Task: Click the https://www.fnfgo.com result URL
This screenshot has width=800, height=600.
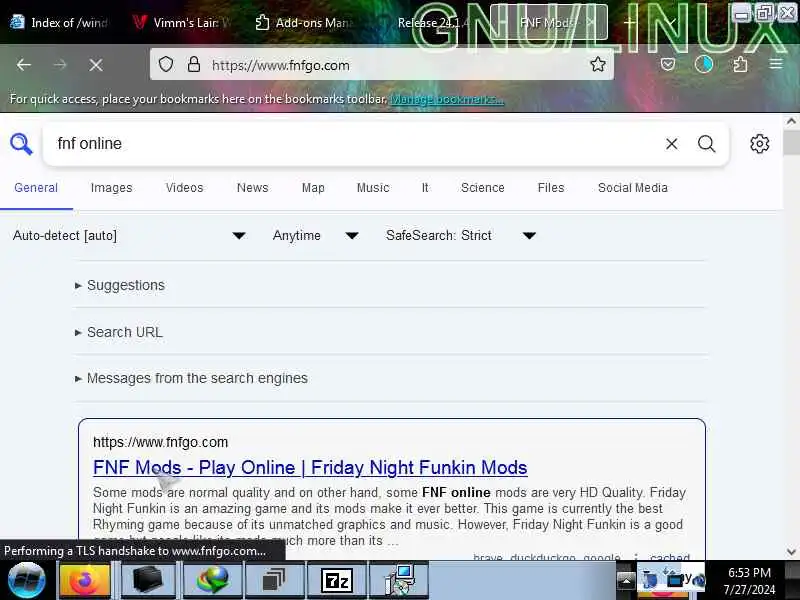Action: [160, 442]
